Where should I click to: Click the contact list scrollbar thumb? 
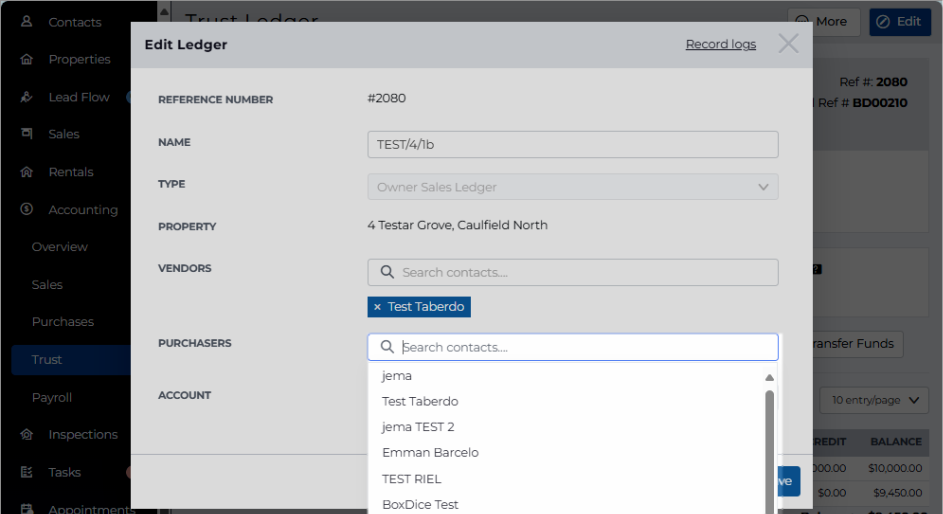click(x=769, y=452)
